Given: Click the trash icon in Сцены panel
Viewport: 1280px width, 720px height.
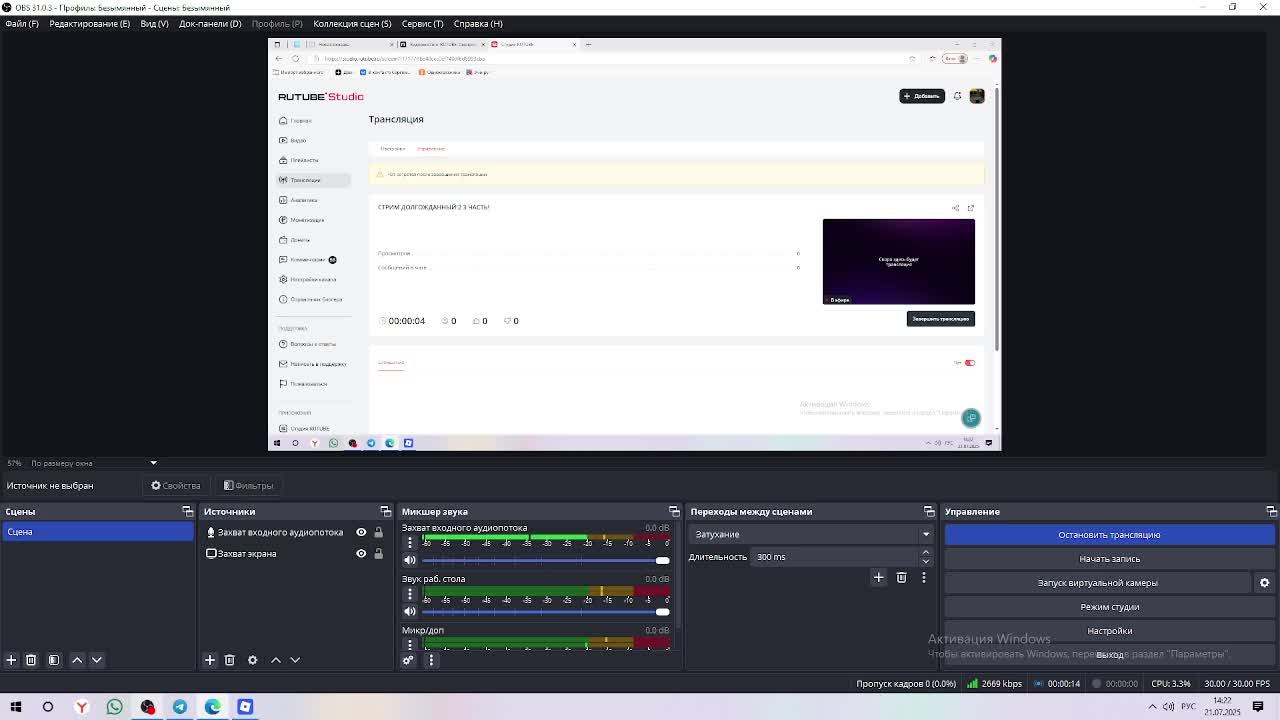Looking at the screenshot, I should (x=31, y=660).
